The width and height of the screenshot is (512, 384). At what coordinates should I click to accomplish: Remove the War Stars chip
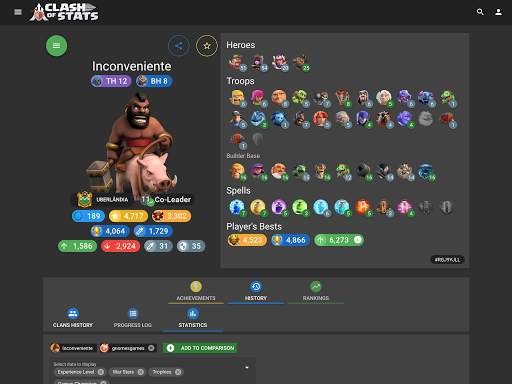(x=141, y=372)
